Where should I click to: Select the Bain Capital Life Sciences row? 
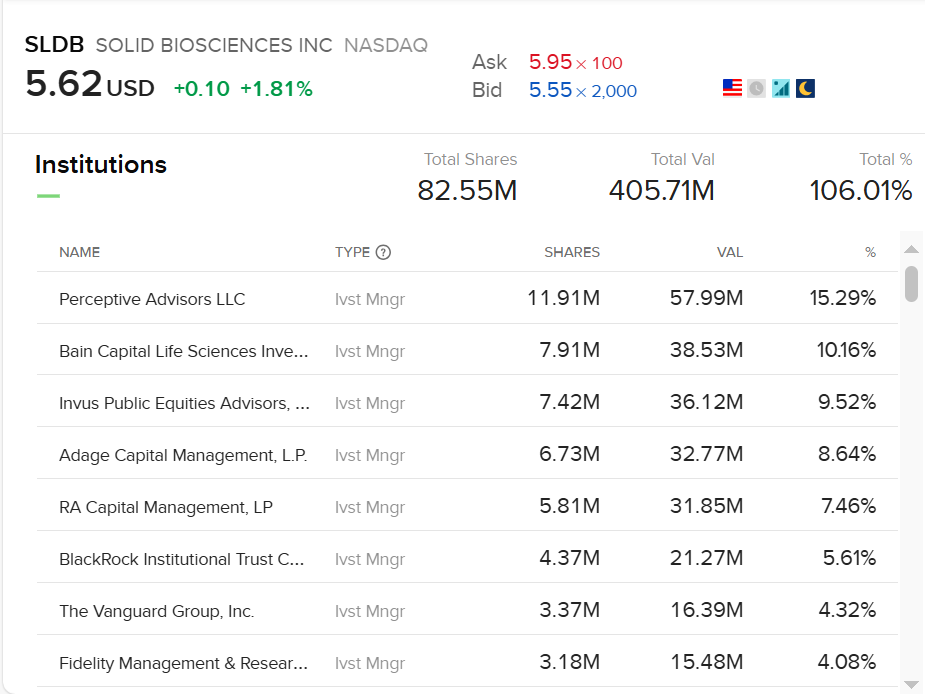pos(184,350)
